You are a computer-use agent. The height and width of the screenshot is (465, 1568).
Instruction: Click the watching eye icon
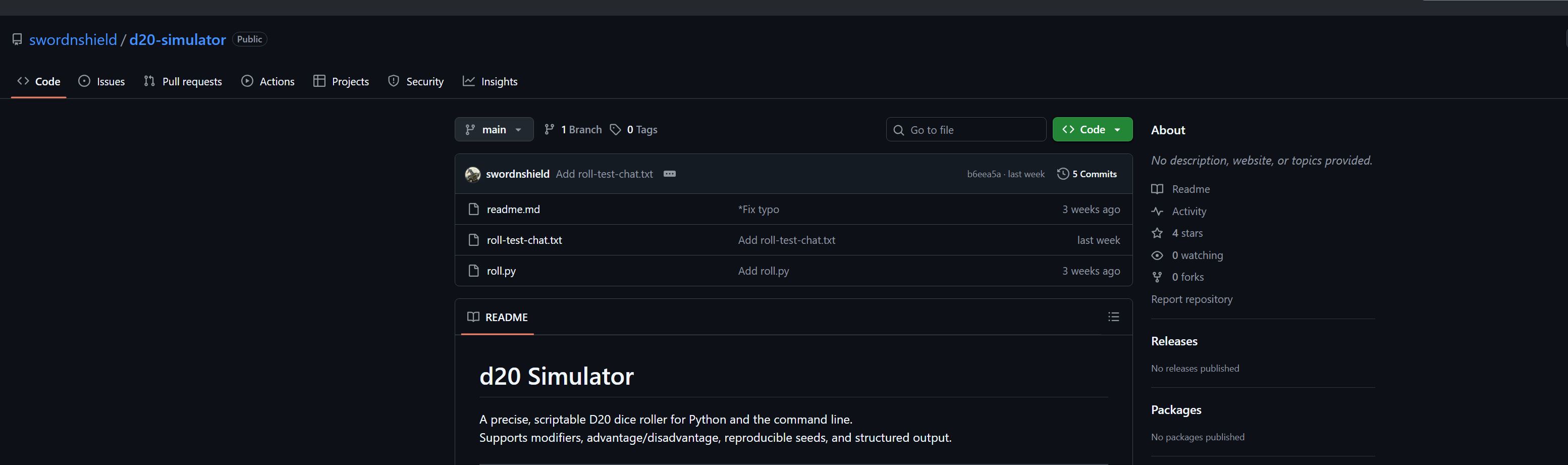click(x=1157, y=255)
